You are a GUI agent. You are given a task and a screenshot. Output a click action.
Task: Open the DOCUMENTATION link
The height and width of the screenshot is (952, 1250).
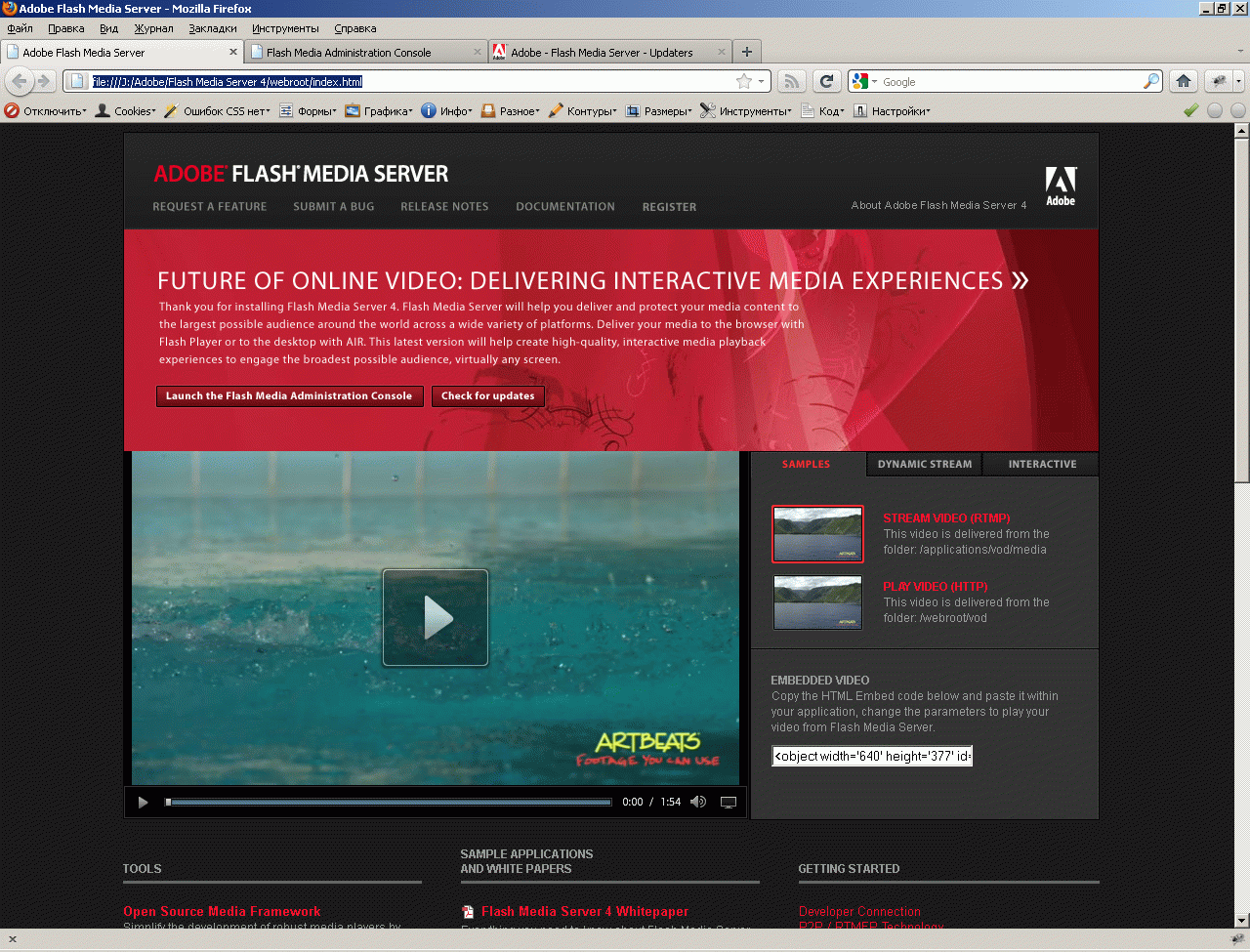[565, 207]
